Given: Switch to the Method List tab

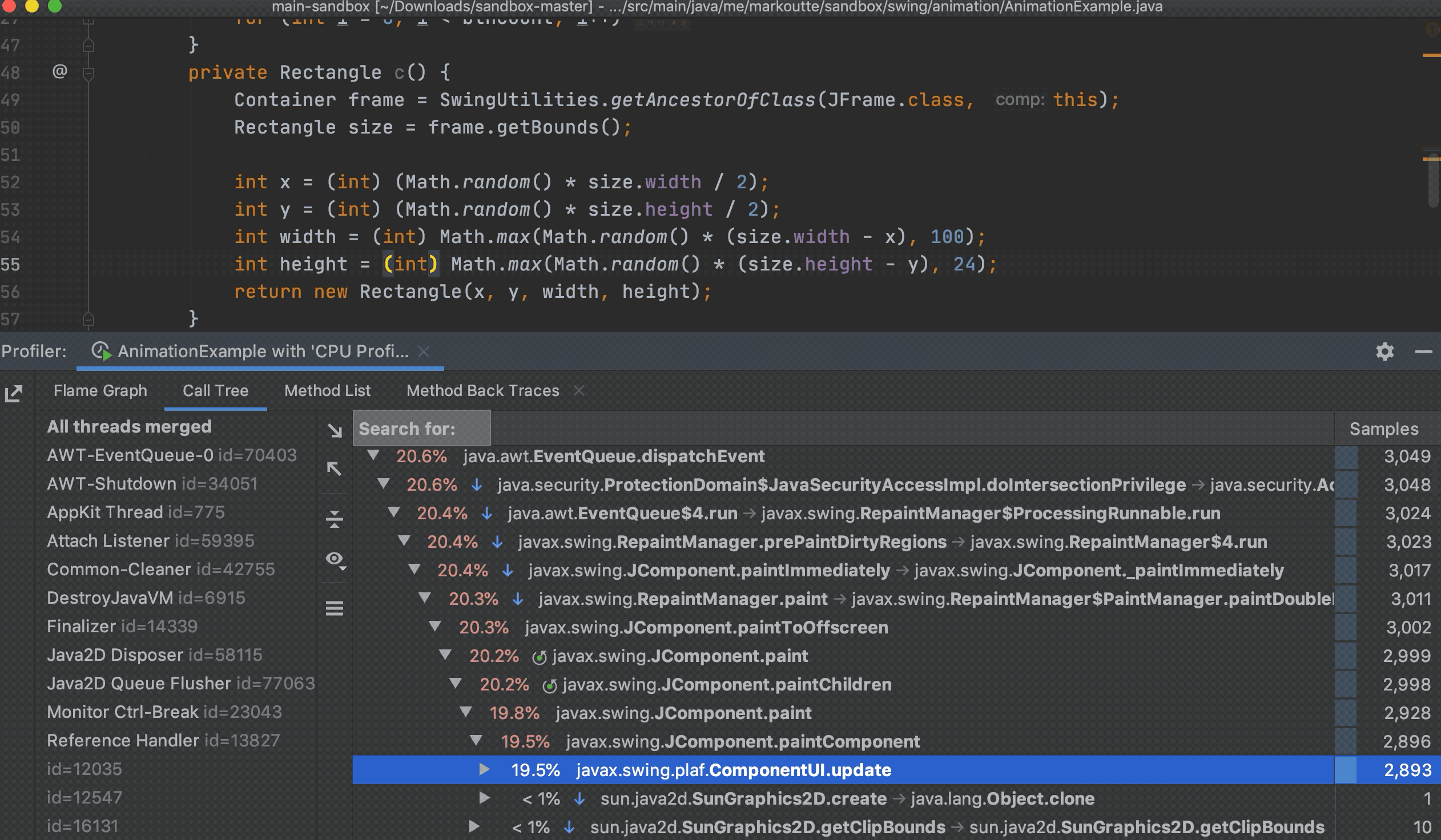Looking at the screenshot, I should [x=327, y=391].
